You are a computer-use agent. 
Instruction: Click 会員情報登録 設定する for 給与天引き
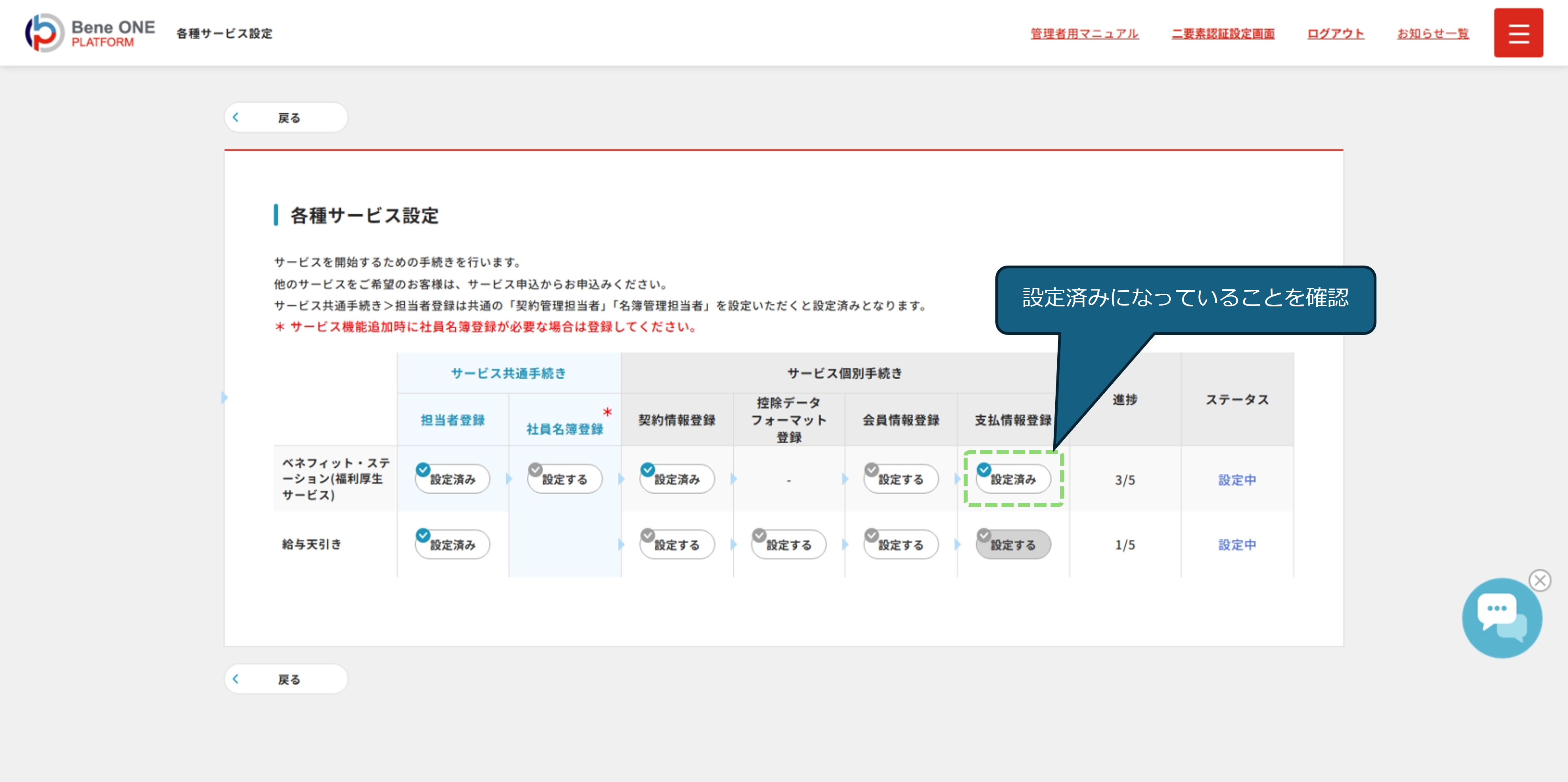click(901, 544)
